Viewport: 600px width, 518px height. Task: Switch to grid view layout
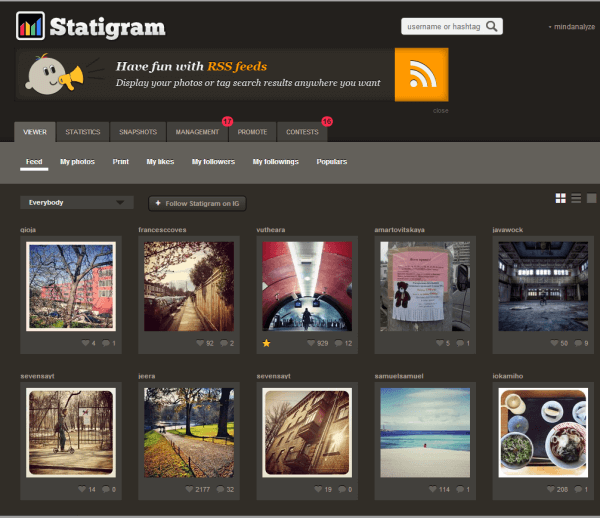560,199
